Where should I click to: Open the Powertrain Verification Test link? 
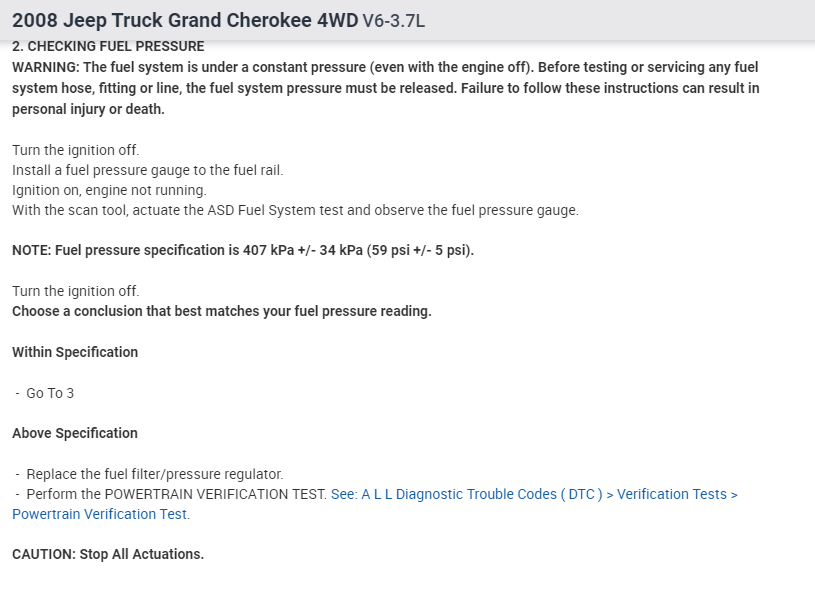[x=100, y=514]
